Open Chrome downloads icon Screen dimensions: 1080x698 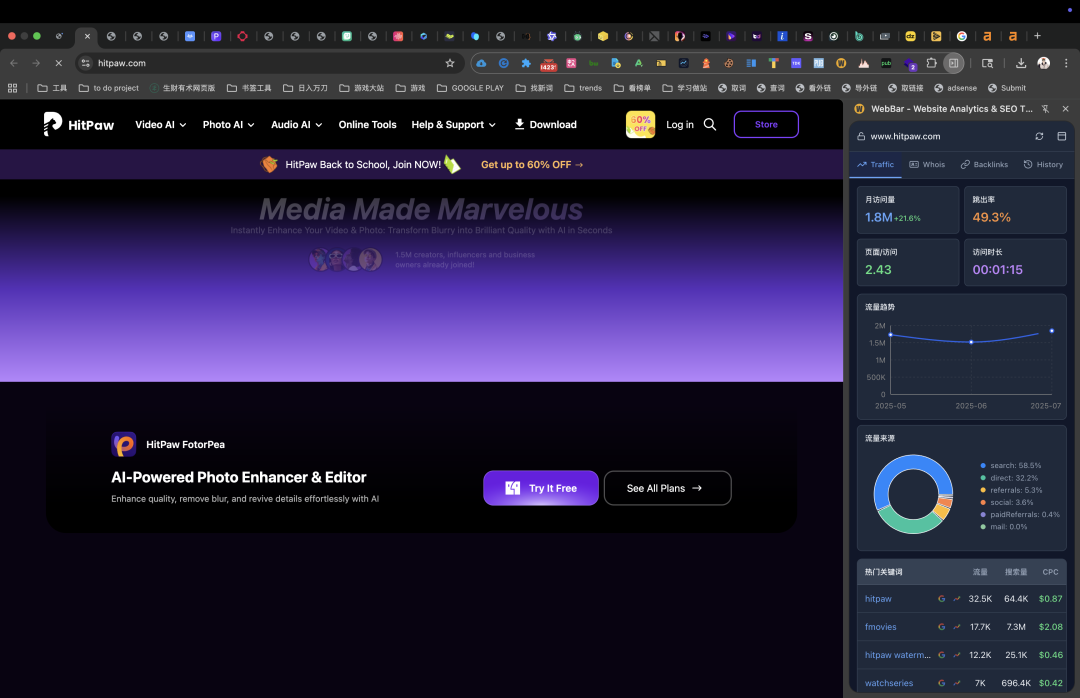click(1021, 63)
